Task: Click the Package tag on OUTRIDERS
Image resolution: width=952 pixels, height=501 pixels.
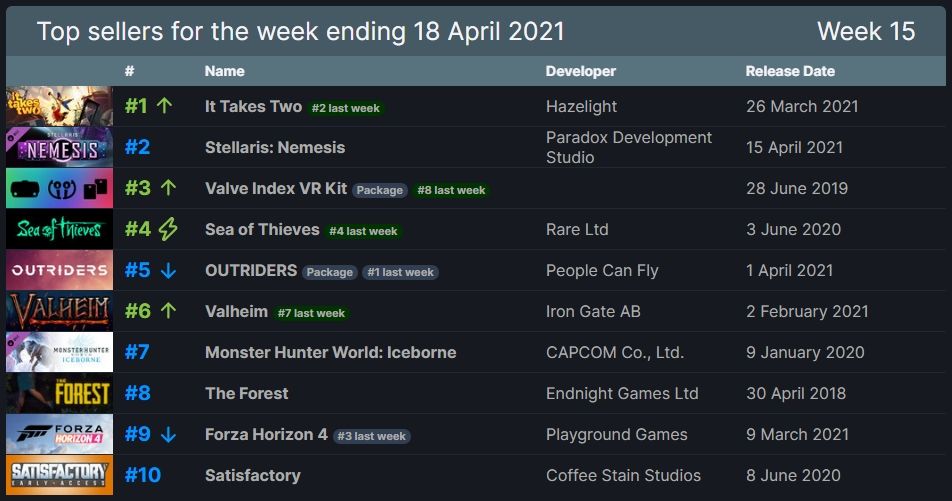Action: (x=329, y=272)
